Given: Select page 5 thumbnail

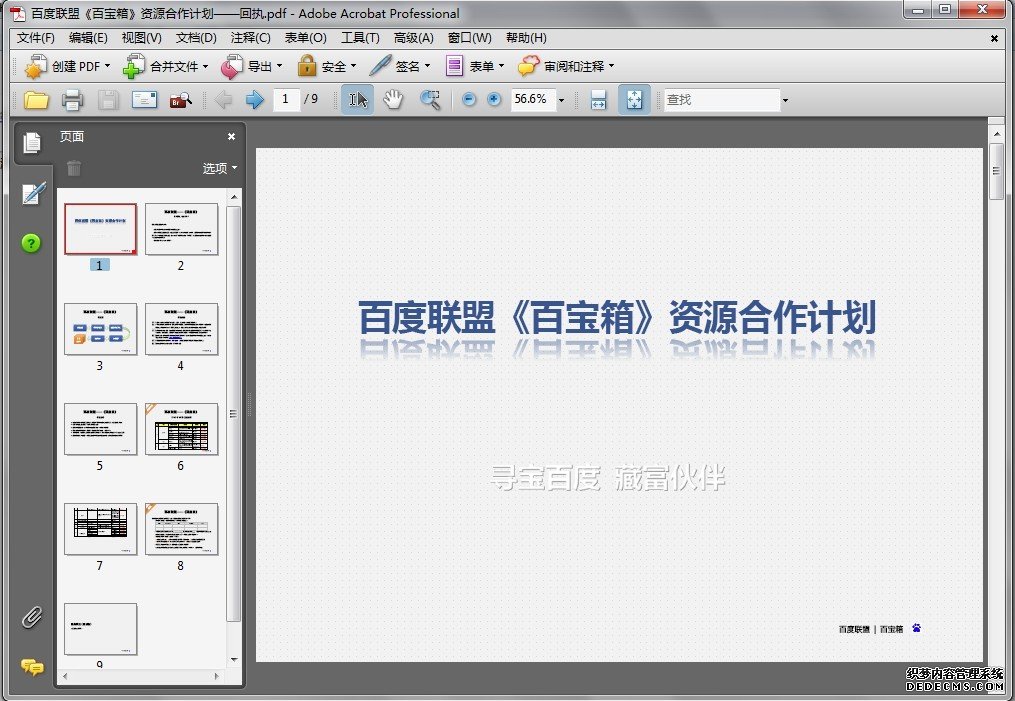Looking at the screenshot, I should point(100,428).
